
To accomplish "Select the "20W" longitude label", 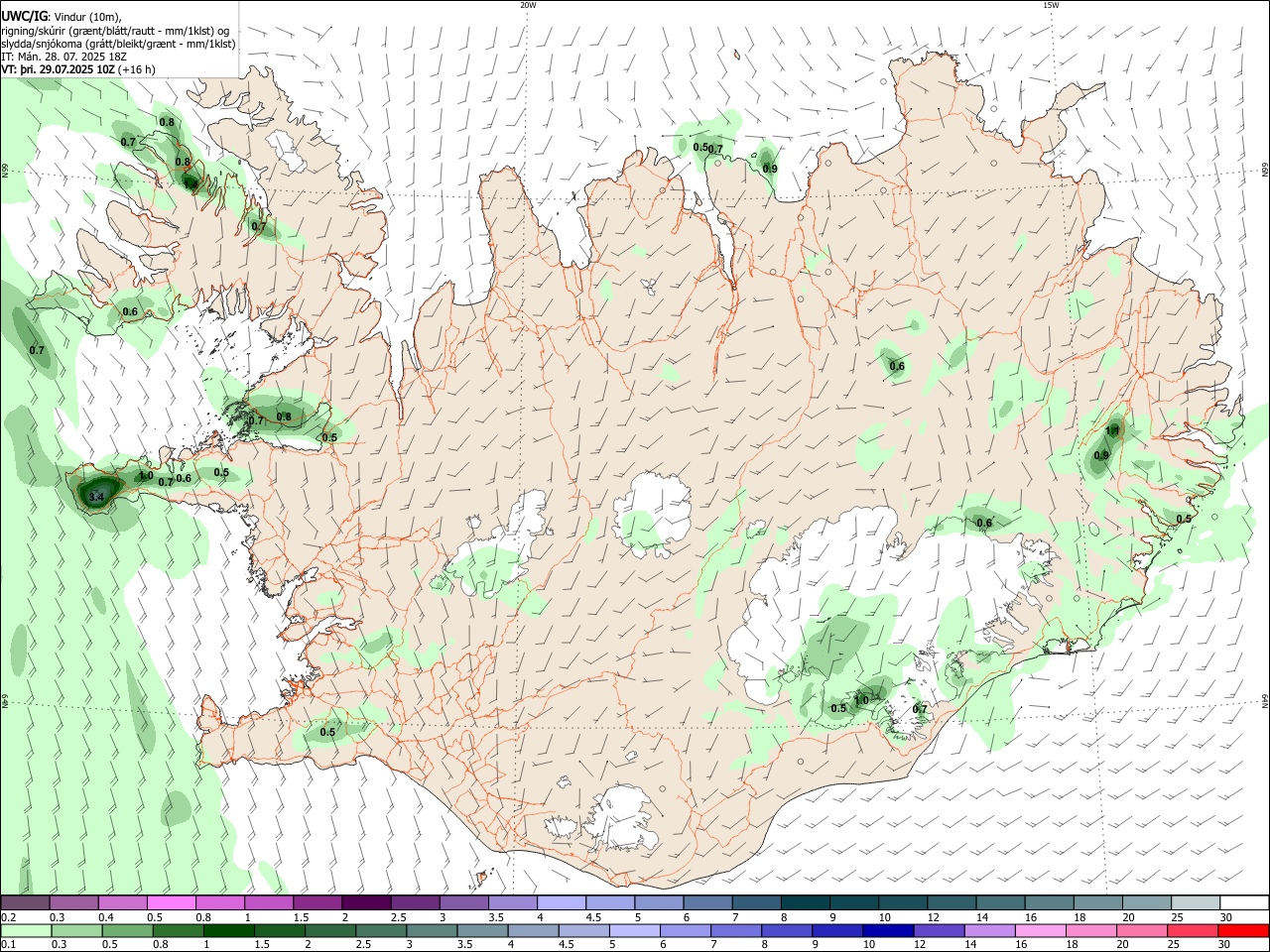I will tap(528, 5).
